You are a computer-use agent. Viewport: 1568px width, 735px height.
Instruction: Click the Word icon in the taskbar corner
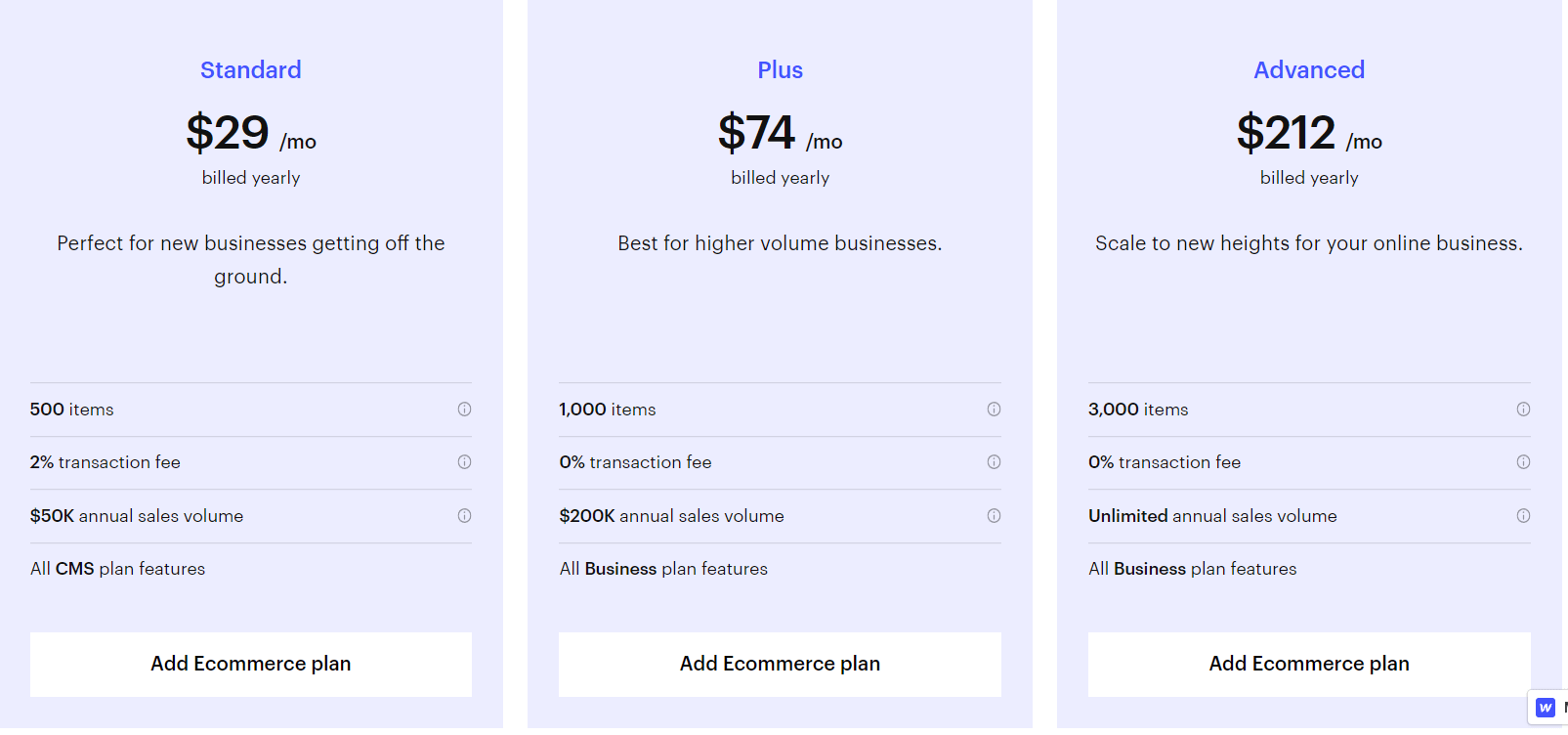[1545, 708]
